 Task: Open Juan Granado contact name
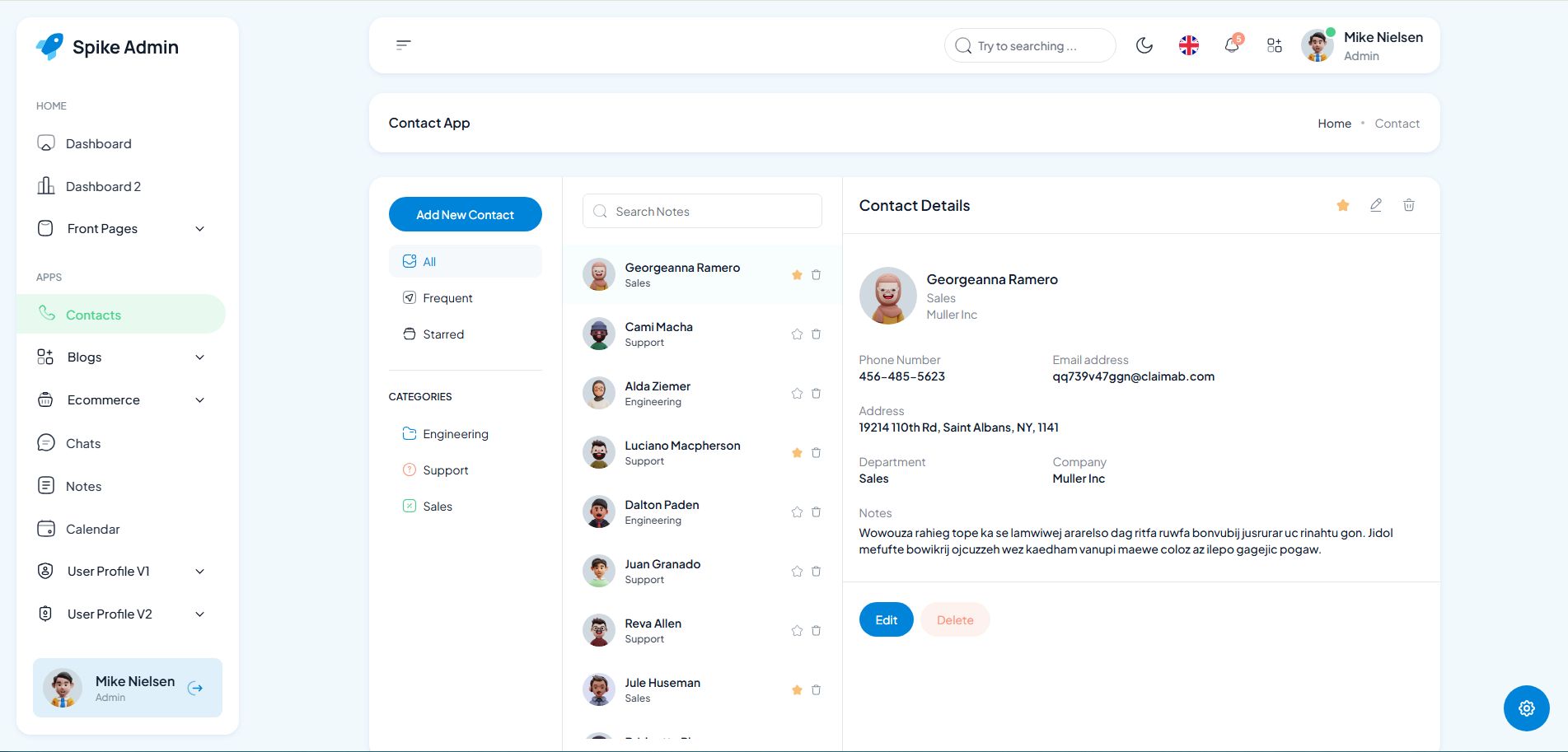(x=662, y=564)
